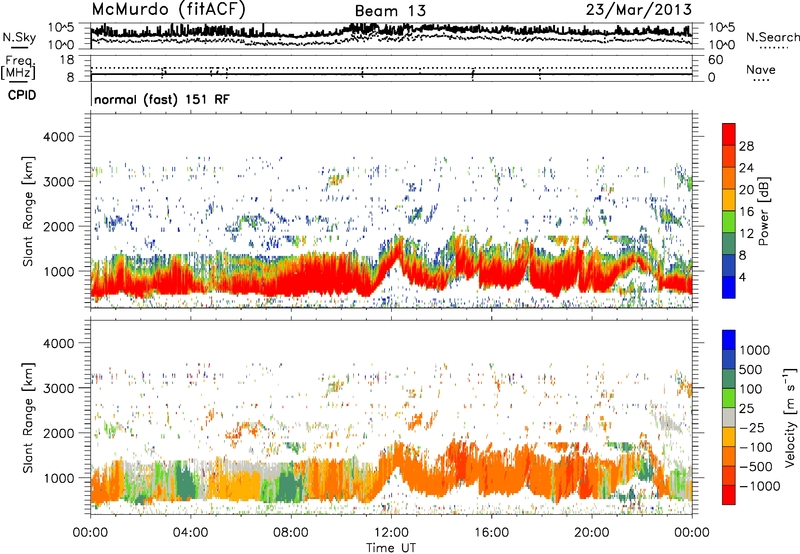
Task: Click the date '23/Mar/2013'
Action: (639, 9)
